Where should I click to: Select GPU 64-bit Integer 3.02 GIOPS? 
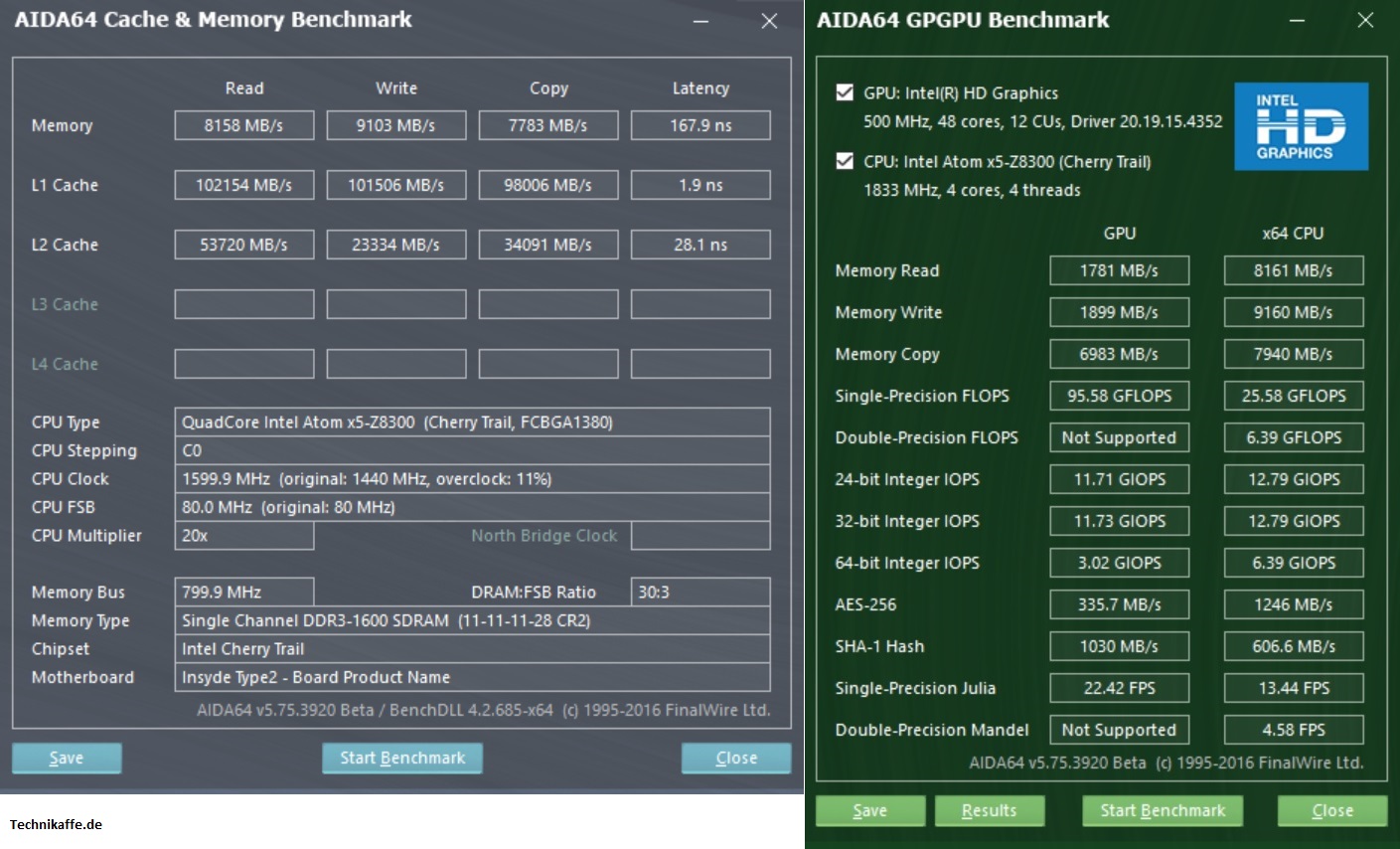point(1120,563)
